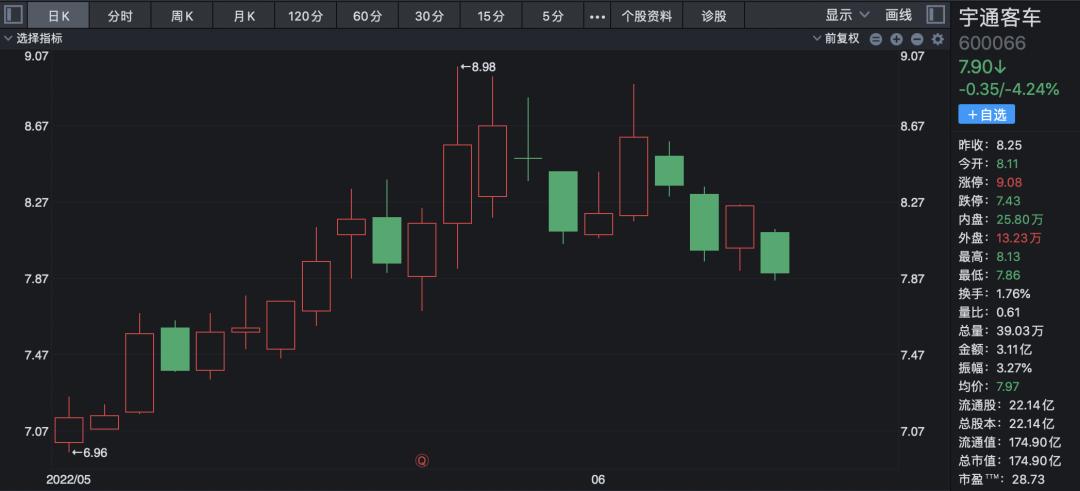Toggle the left sidebar panel icon
The image size is (1080, 491).
click(12, 15)
